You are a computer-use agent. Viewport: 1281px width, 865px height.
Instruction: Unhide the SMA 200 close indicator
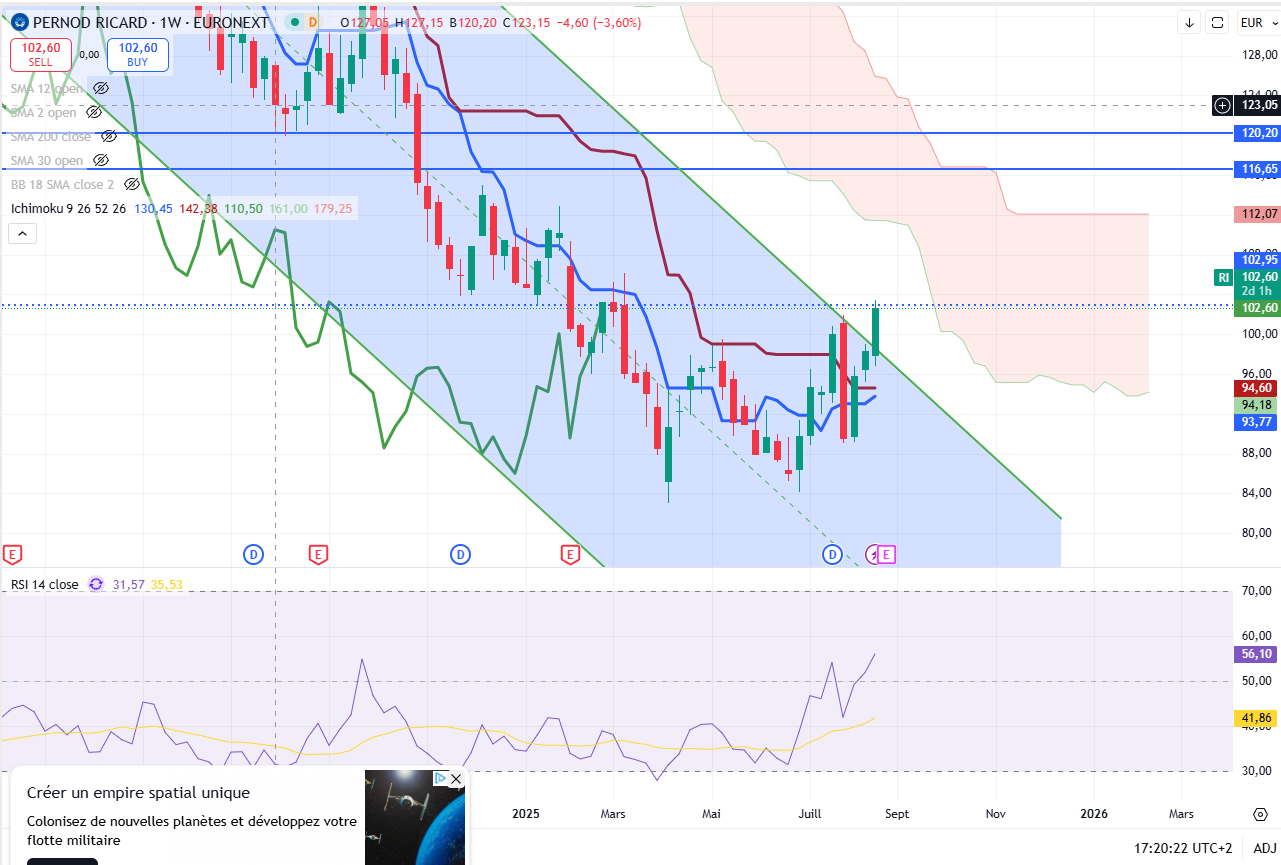tap(109, 136)
